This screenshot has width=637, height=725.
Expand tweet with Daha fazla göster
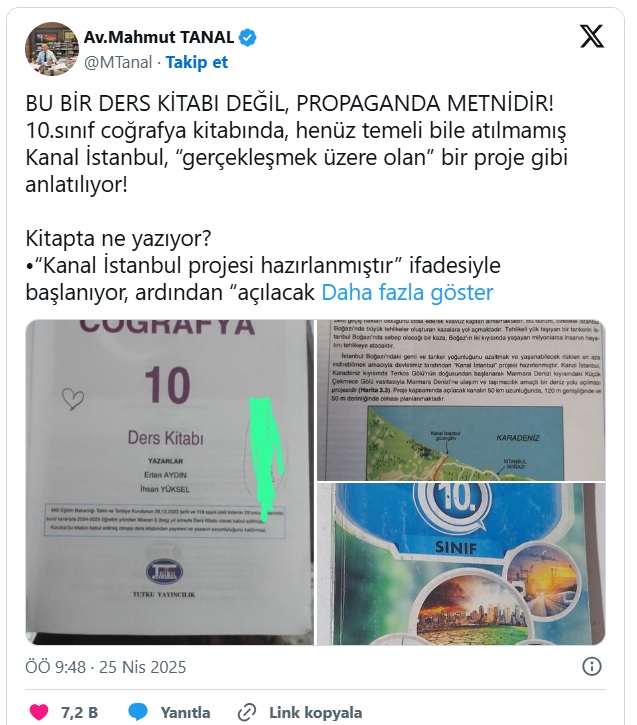coord(407,292)
